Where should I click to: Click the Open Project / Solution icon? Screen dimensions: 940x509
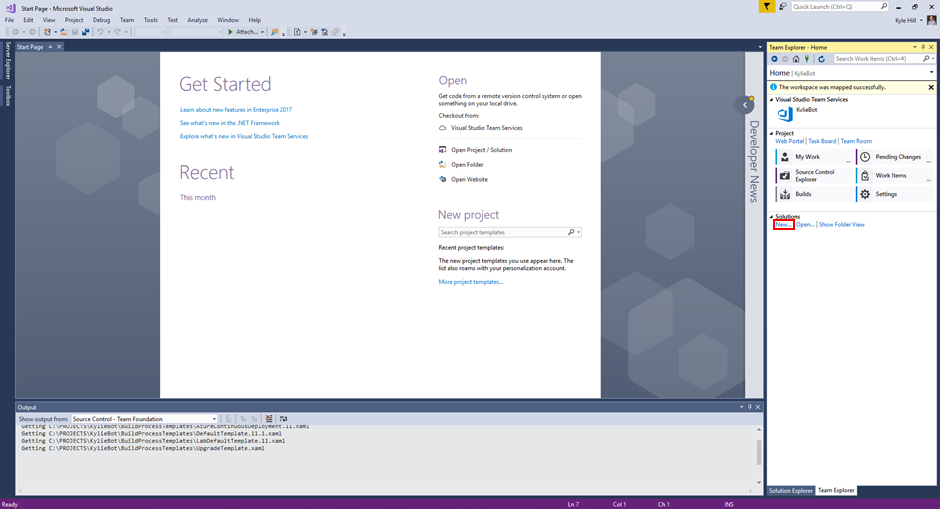pos(442,150)
